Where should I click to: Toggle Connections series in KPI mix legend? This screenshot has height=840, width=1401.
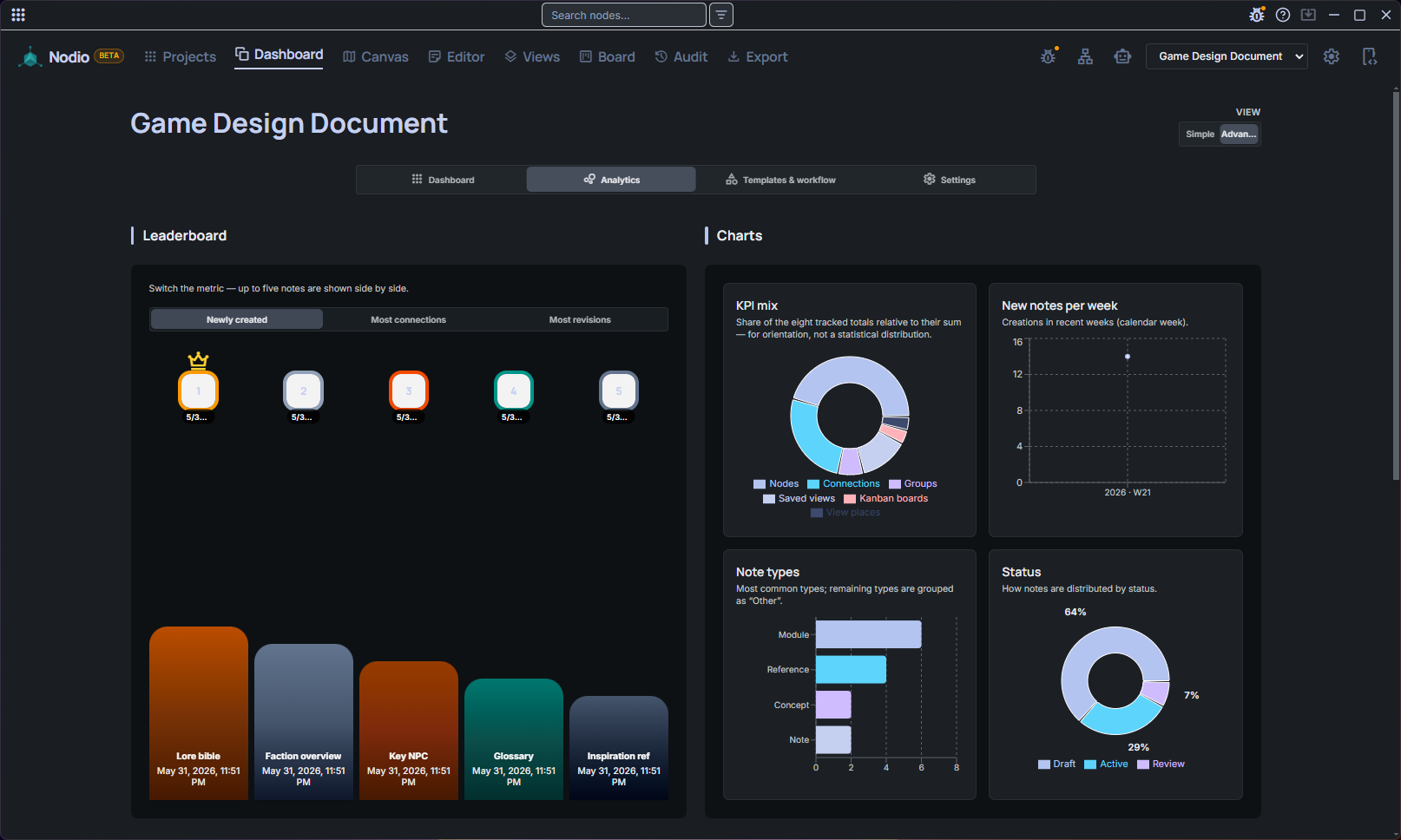[844, 484]
